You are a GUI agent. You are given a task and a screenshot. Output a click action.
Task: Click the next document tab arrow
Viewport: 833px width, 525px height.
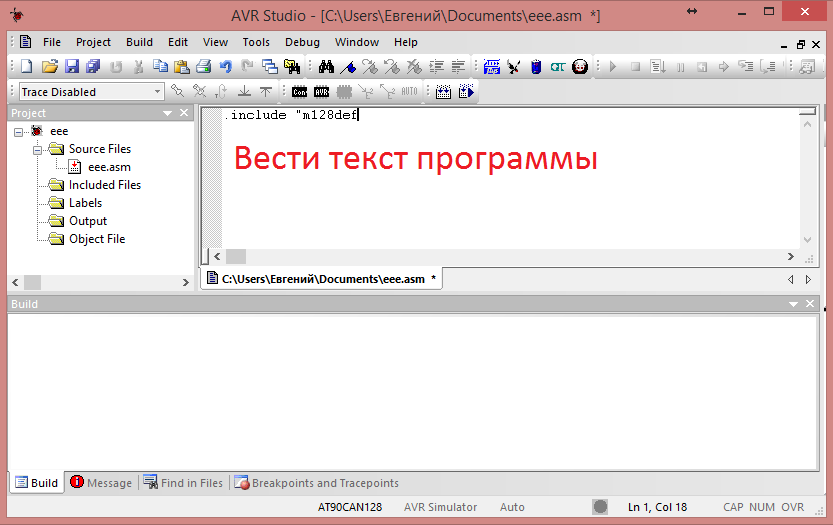coord(808,280)
